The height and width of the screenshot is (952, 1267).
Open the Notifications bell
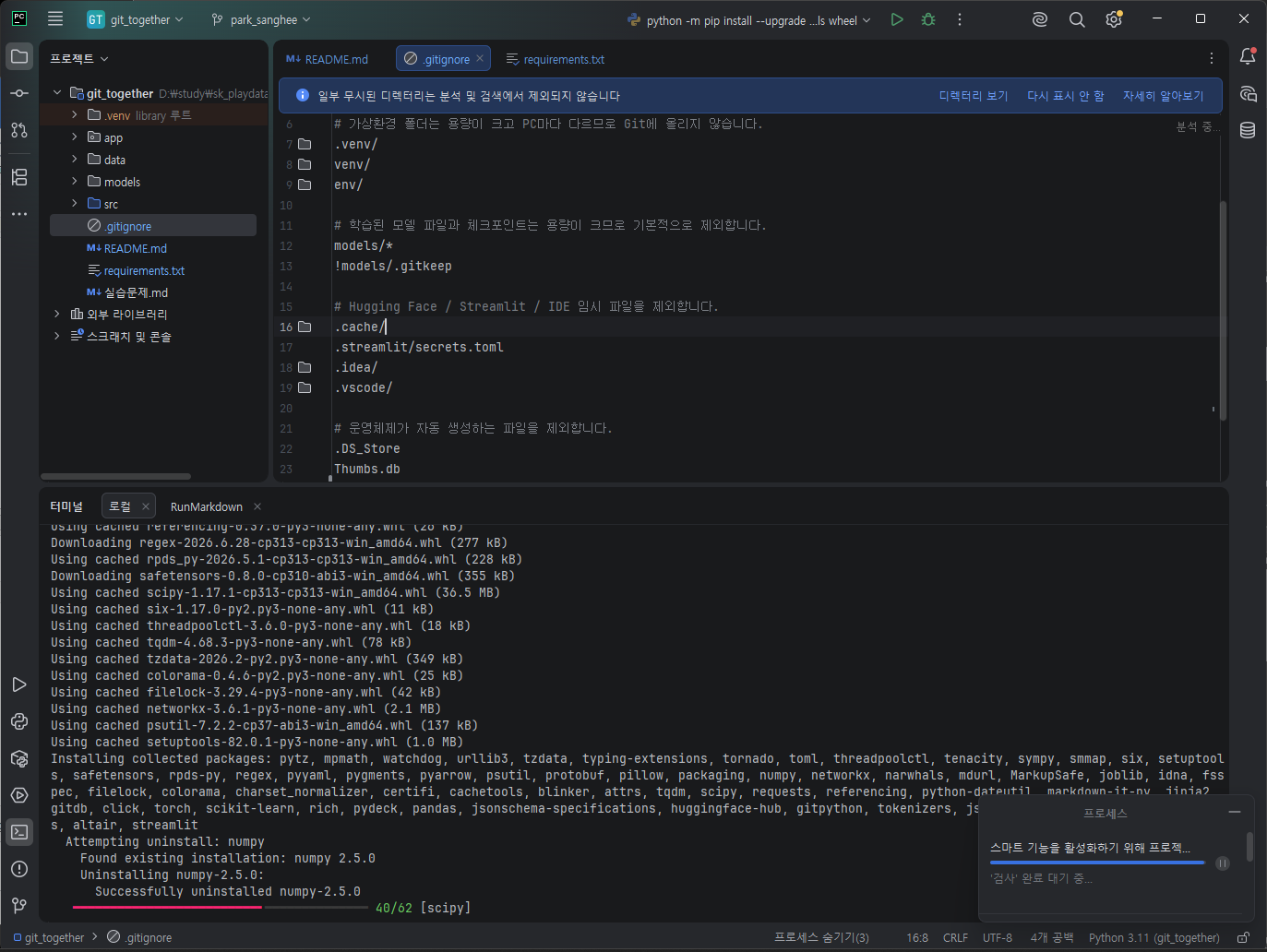click(x=1248, y=56)
